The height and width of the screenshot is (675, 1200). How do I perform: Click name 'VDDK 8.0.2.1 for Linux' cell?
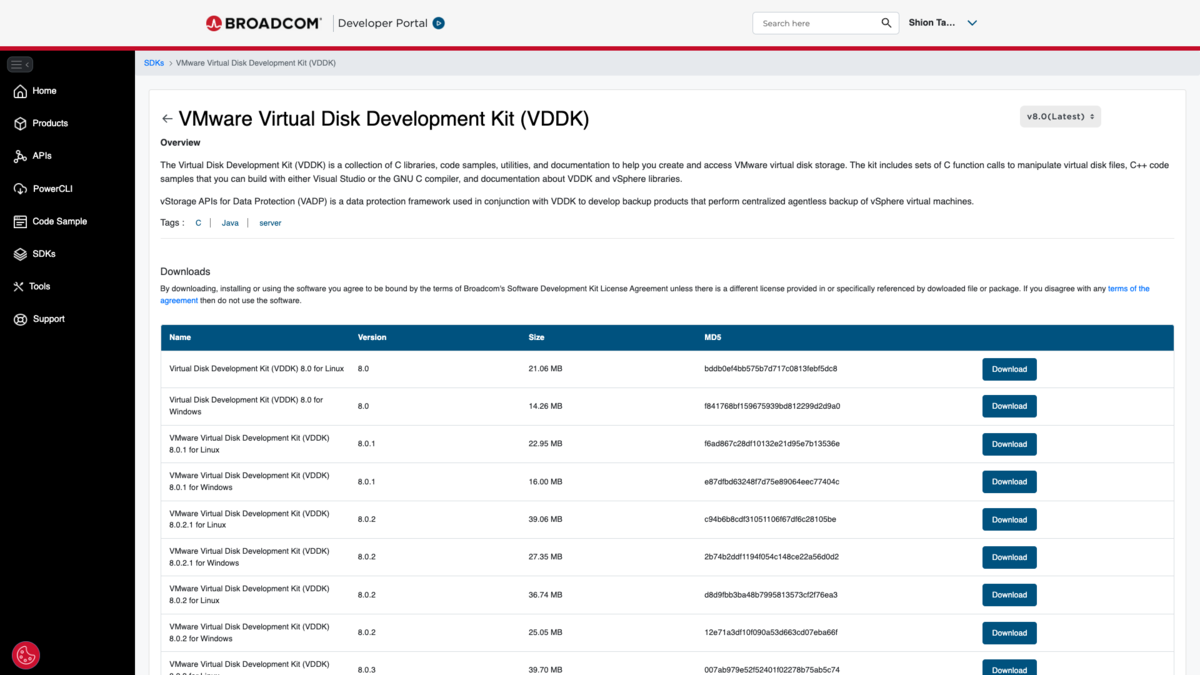pos(249,519)
